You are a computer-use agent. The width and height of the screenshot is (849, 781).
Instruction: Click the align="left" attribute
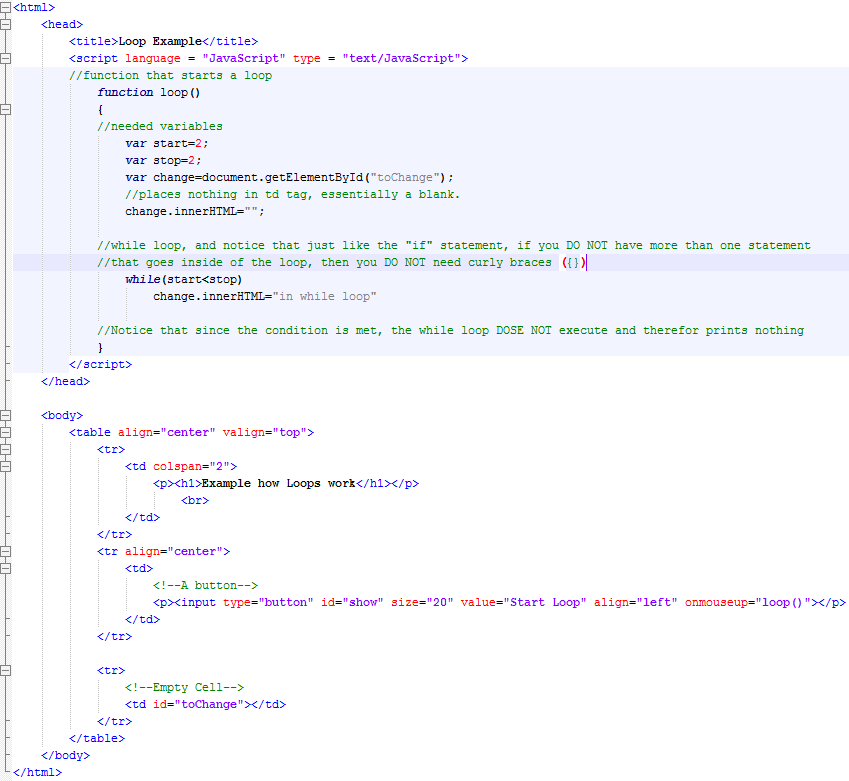point(635,602)
